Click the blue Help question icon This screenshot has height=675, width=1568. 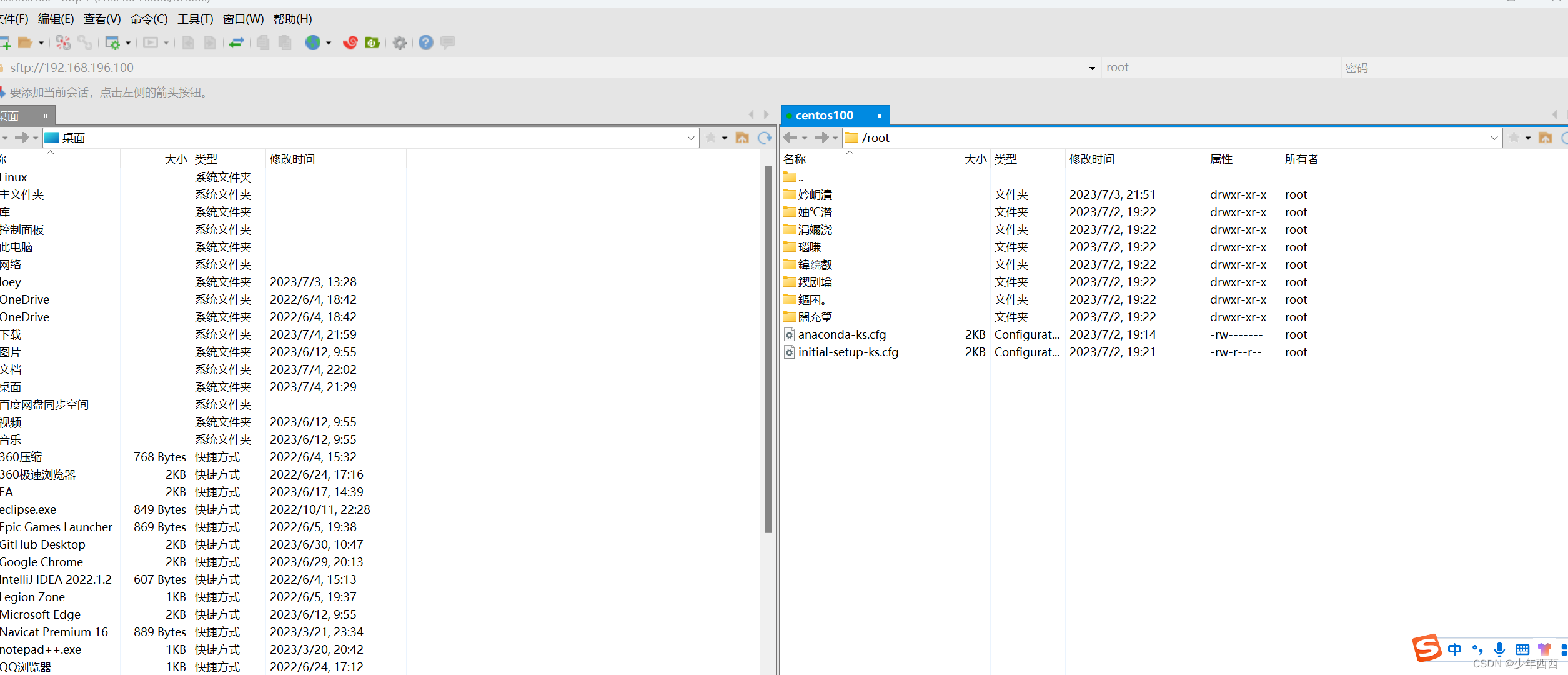pyautogui.click(x=426, y=42)
